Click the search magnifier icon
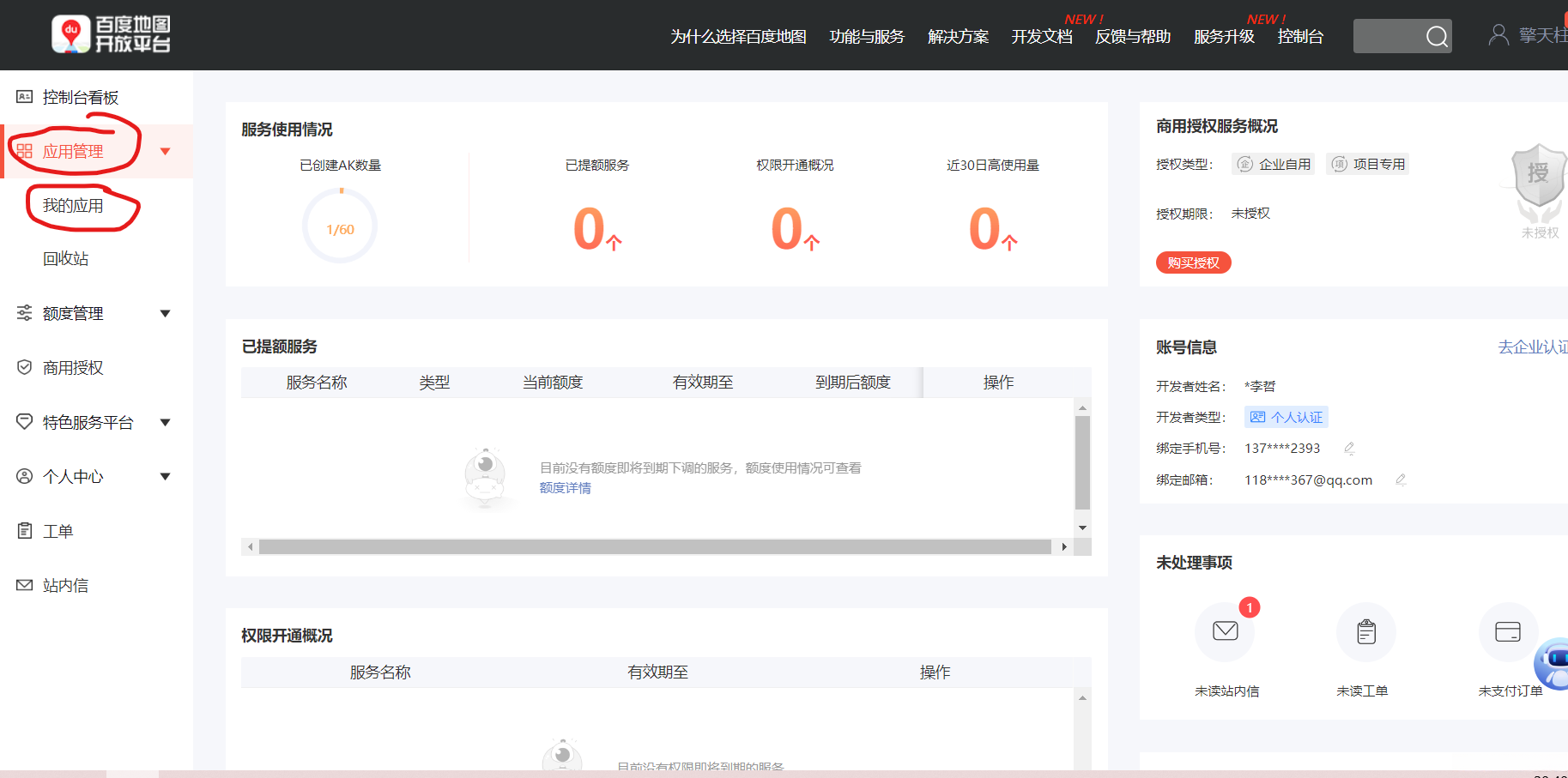The image size is (1568, 778). click(x=1437, y=36)
